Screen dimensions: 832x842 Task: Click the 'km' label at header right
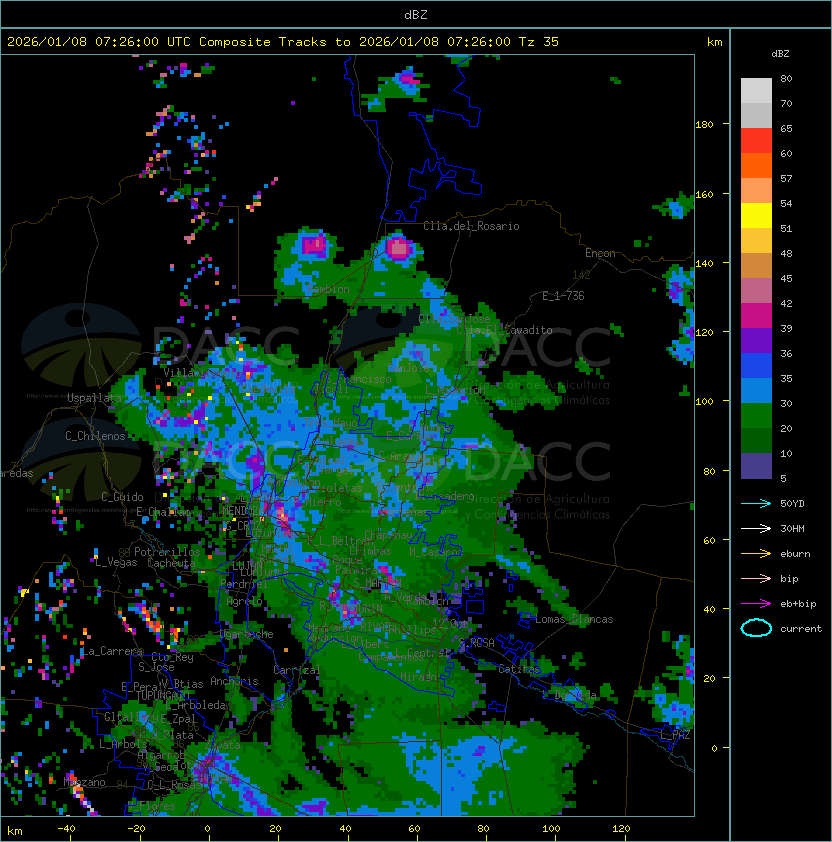[714, 42]
